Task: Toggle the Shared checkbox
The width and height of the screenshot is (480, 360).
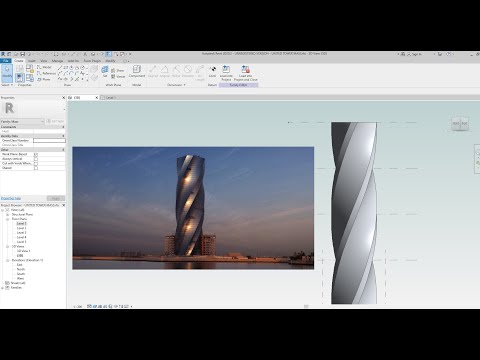Action: click(36, 168)
